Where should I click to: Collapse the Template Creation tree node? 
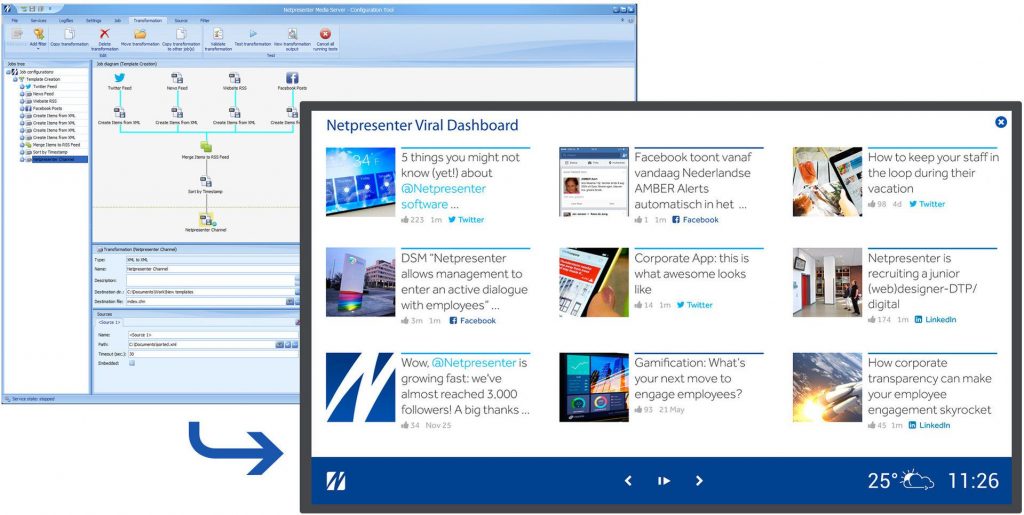[15, 79]
